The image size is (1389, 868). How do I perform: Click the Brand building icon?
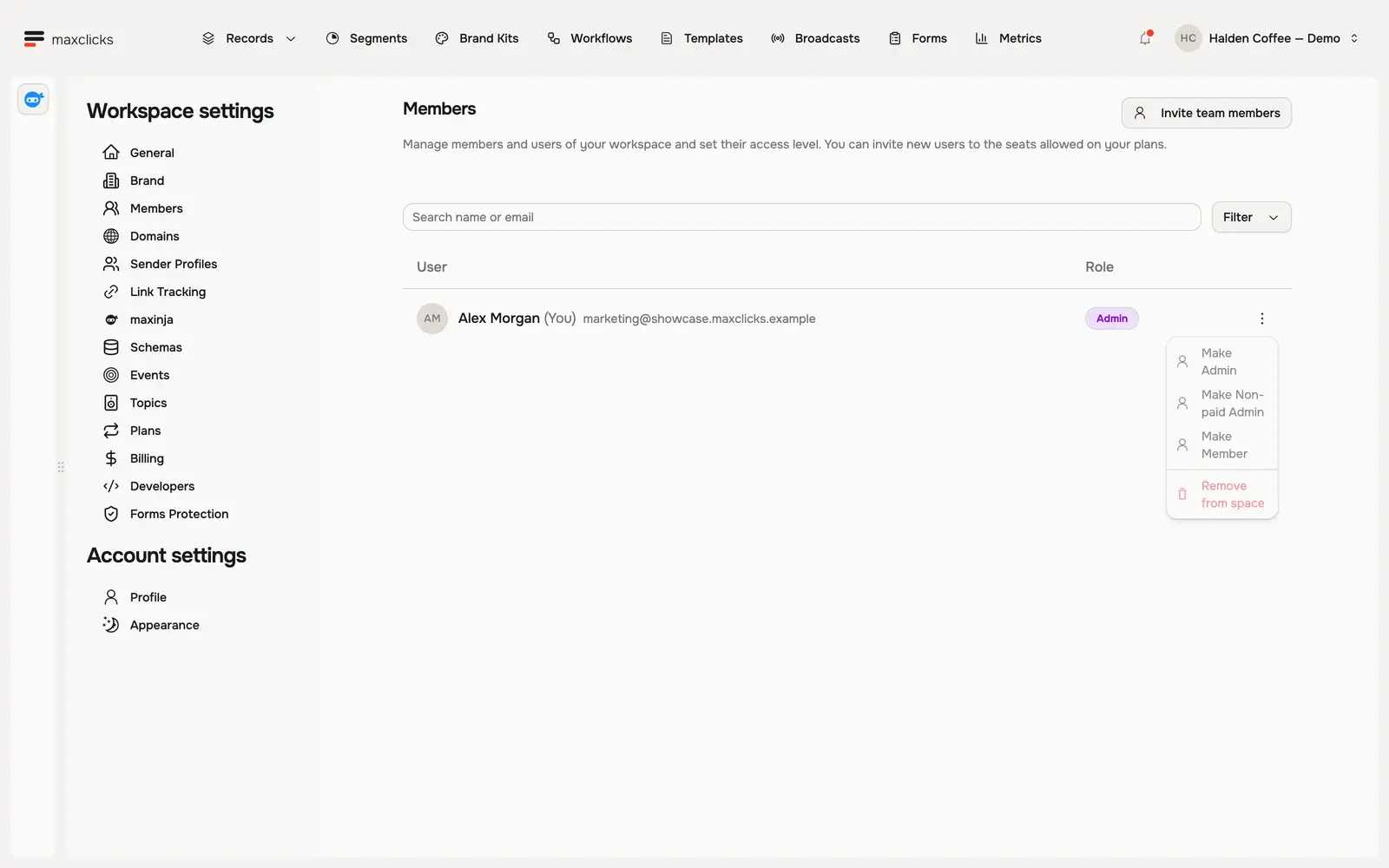point(111,181)
